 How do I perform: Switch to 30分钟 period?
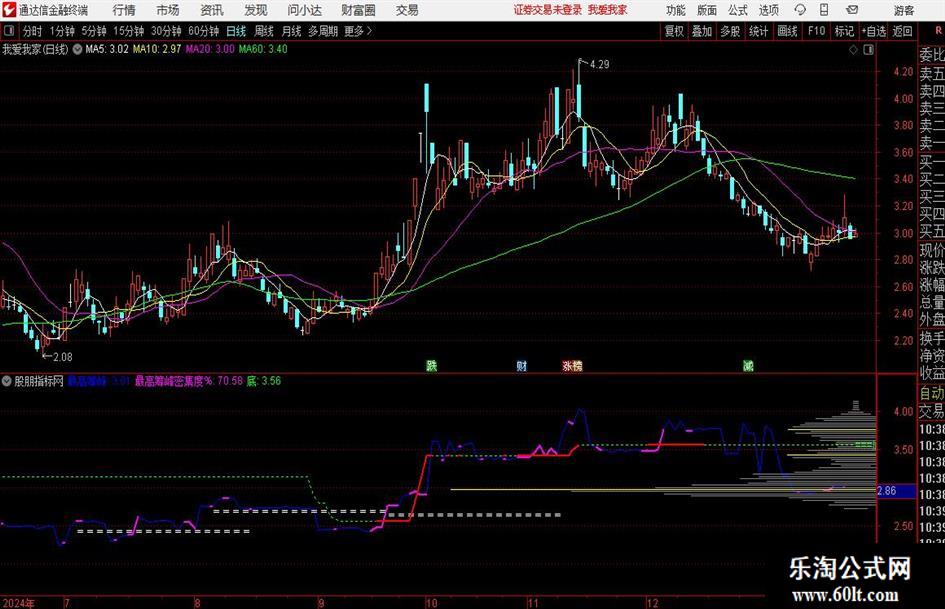(x=166, y=31)
